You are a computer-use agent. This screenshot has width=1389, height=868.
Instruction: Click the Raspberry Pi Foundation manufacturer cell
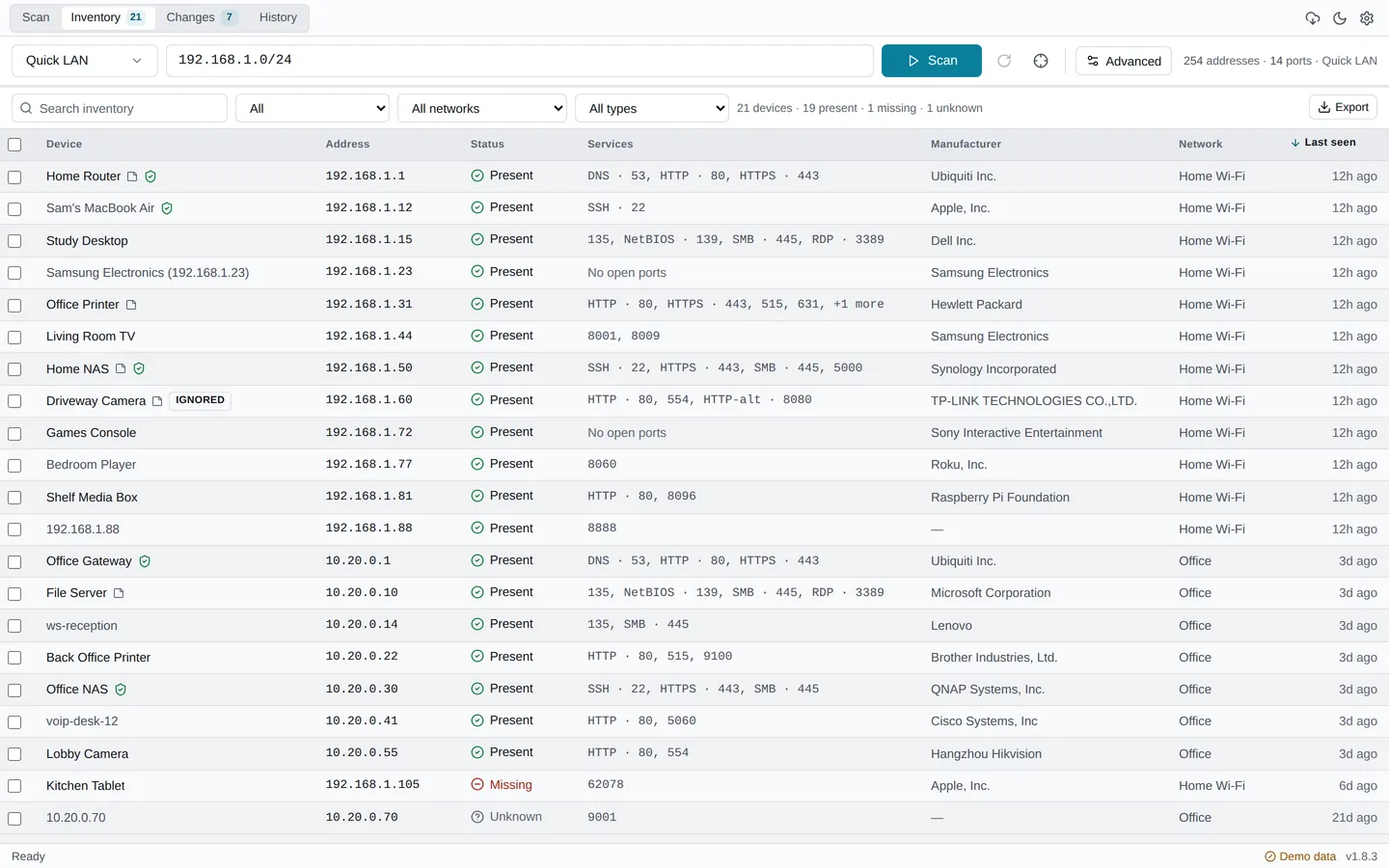tap(1000, 498)
